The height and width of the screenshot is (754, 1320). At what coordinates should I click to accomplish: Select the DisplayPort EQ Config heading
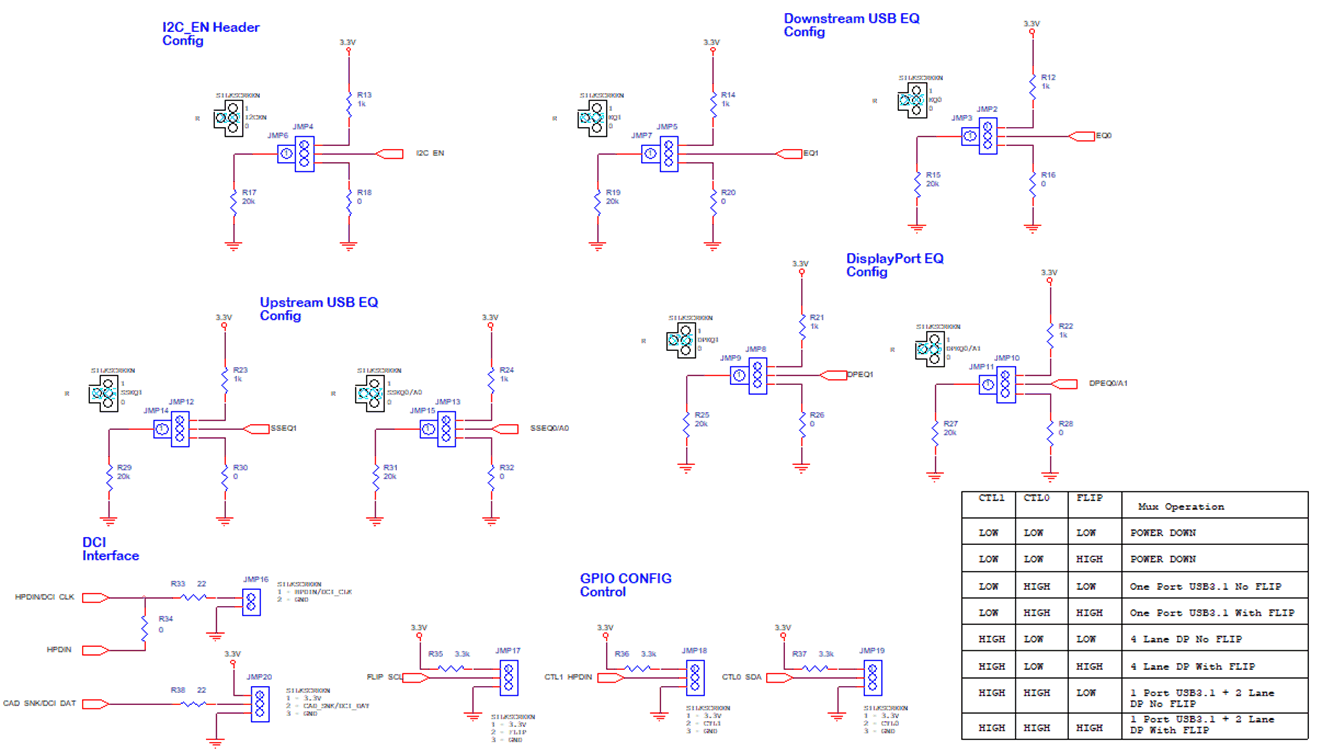point(894,265)
